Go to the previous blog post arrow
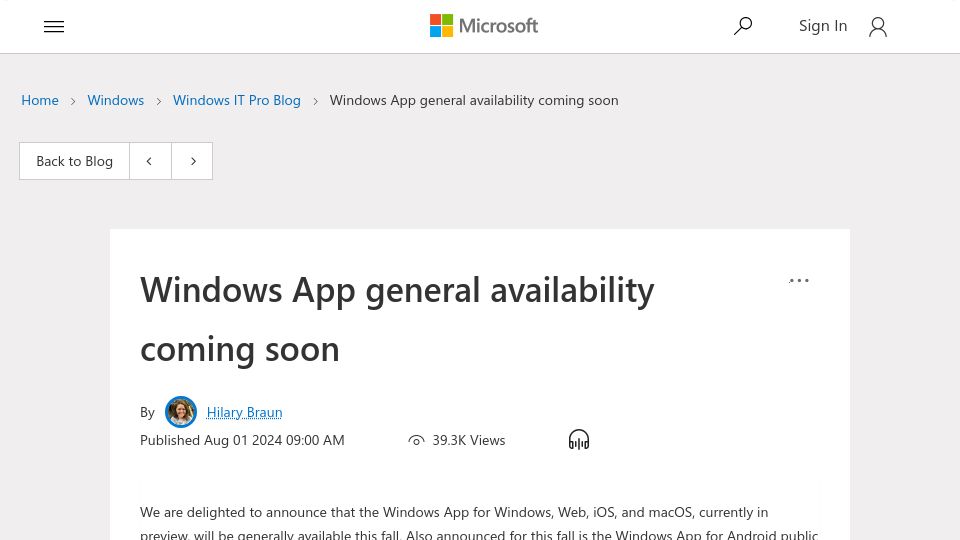 [x=150, y=161]
